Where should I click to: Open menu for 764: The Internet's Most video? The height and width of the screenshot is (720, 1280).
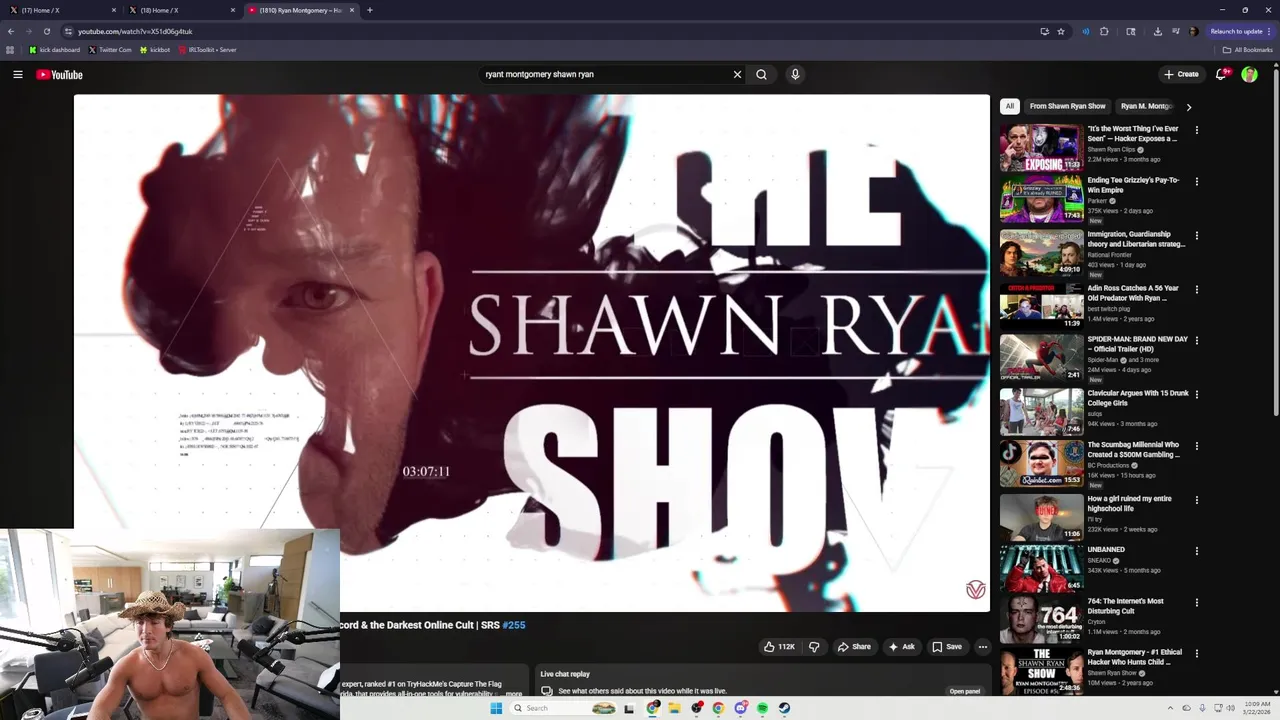[x=1196, y=602]
